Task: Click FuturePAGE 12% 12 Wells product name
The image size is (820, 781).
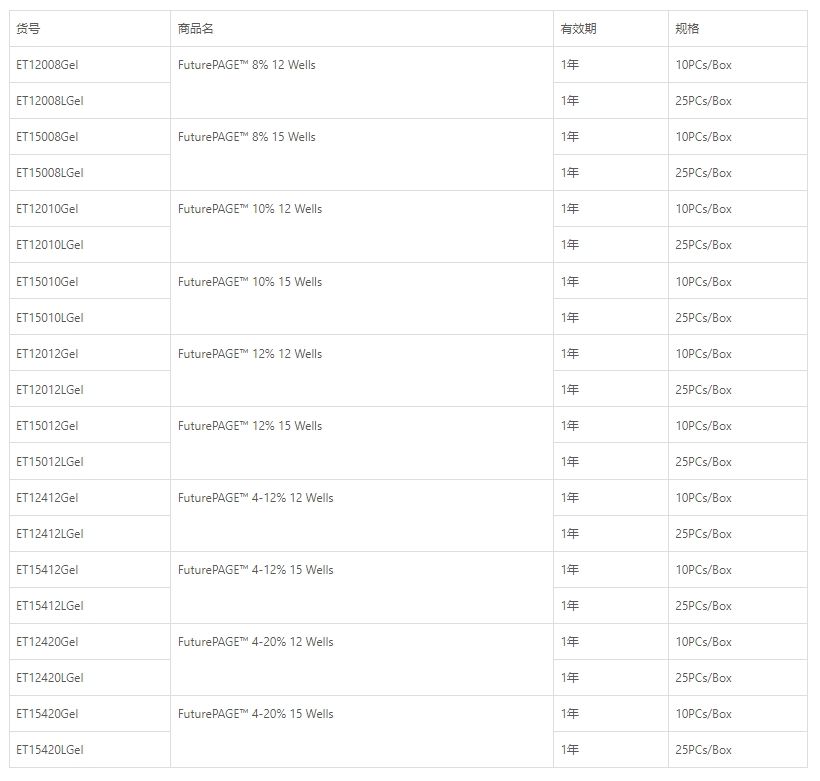Action: coord(250,354)
